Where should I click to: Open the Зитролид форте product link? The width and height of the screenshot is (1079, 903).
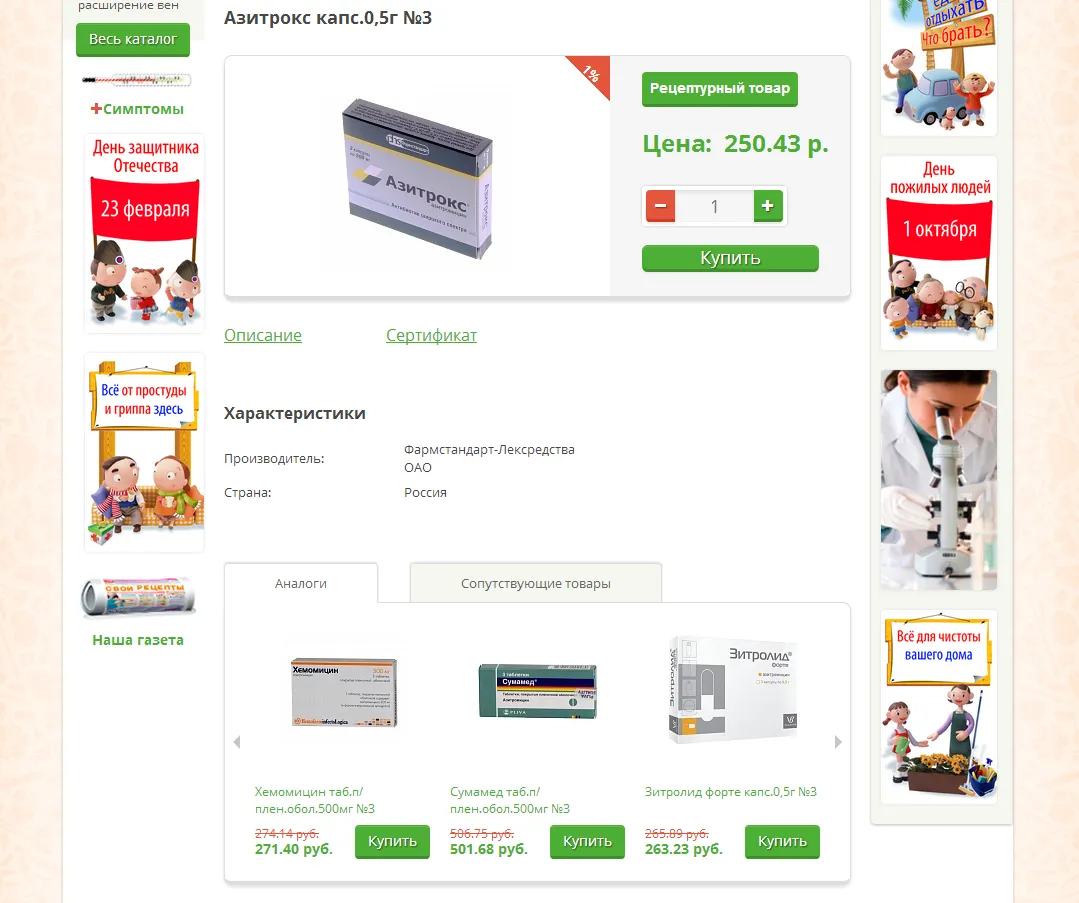pyautogui.click(x=731, y=792)
